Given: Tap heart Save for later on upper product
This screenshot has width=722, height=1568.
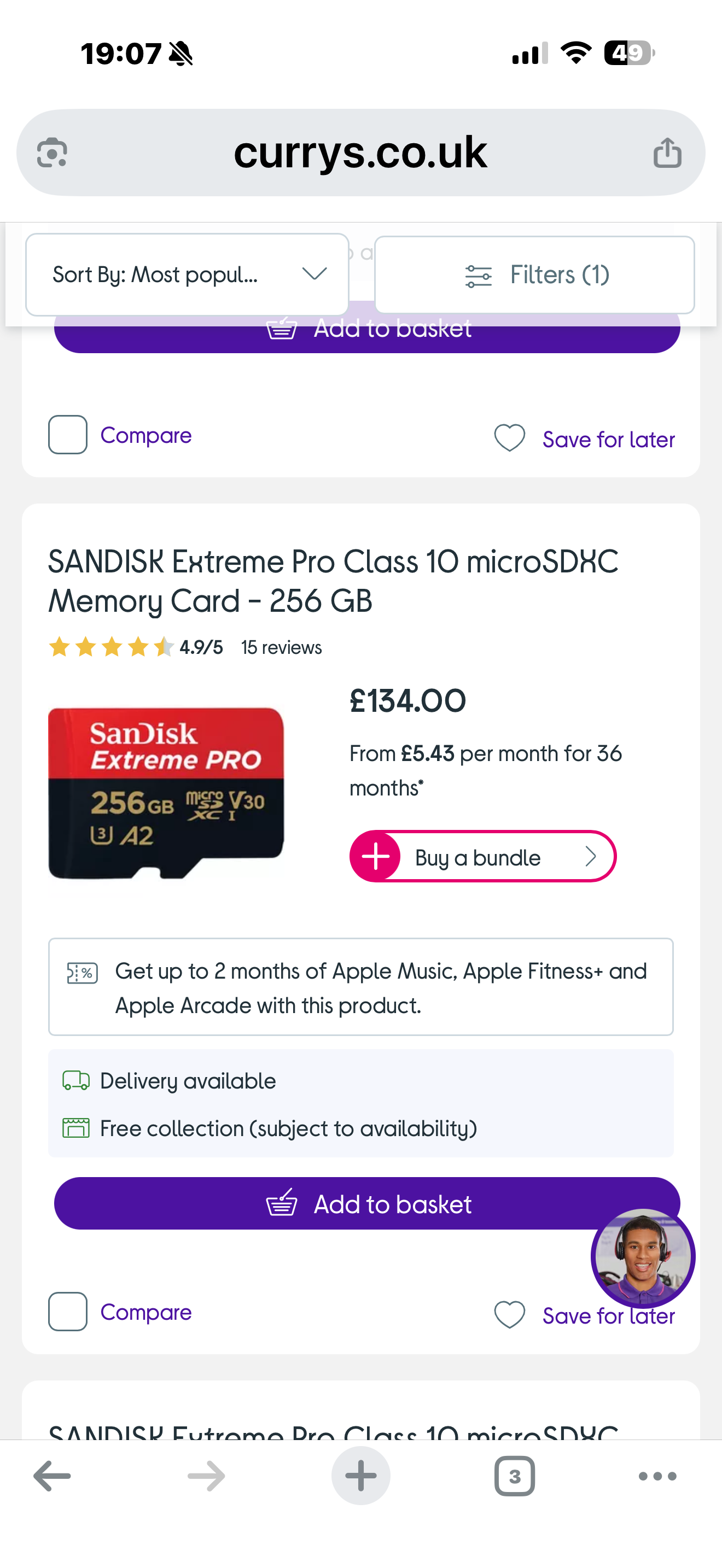Looking at the screenshot, I should (510, 438).
